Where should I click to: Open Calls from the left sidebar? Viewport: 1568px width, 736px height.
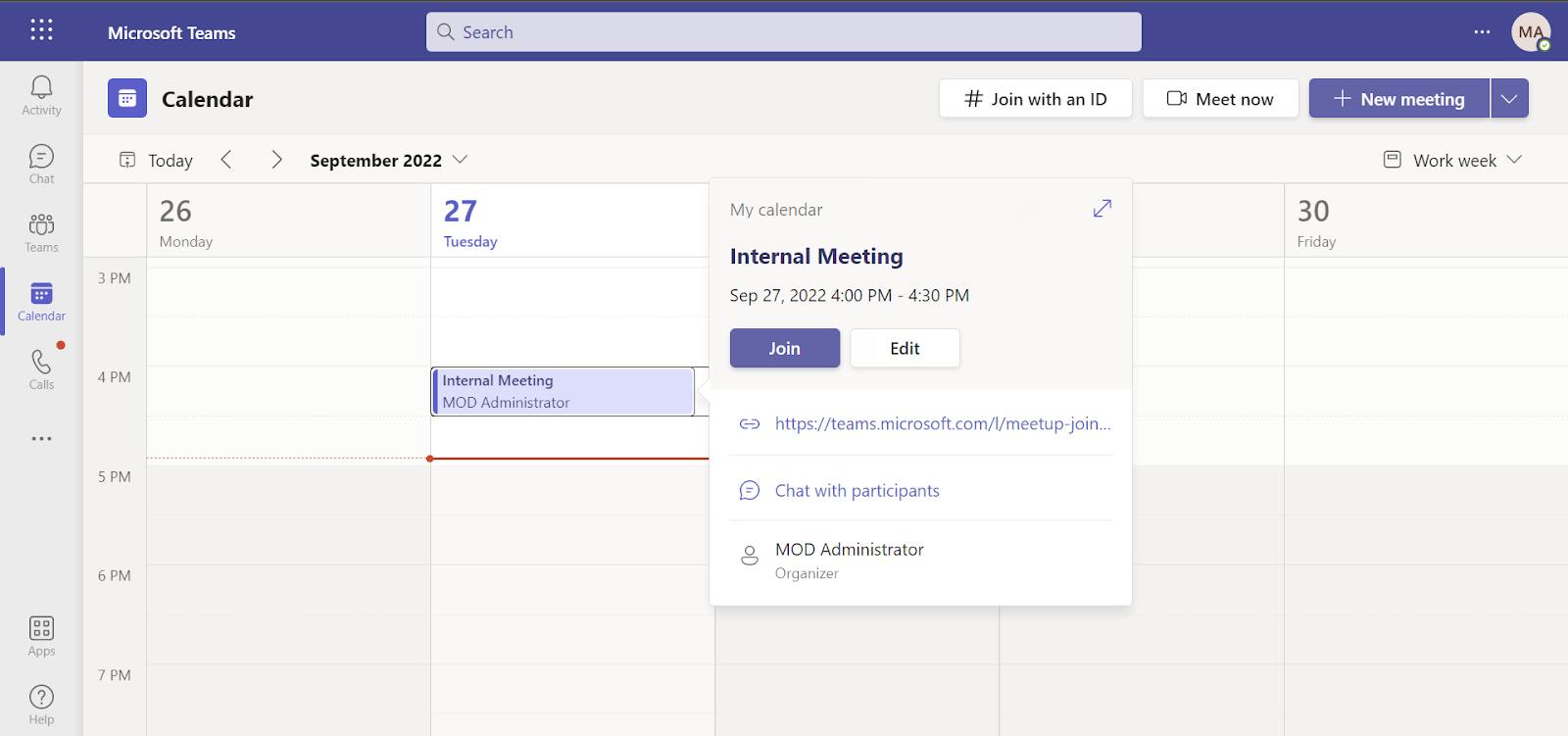point(41,370)
